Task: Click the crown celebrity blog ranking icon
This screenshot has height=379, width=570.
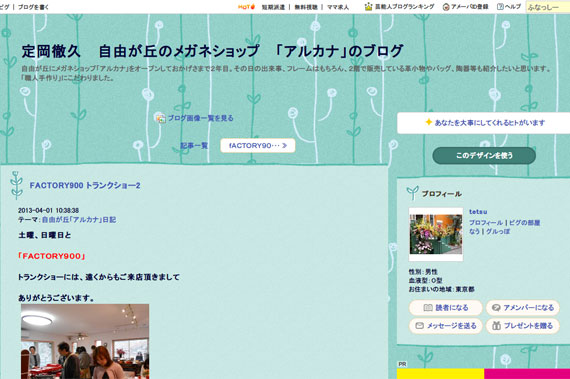Action: tap(368, 7)
